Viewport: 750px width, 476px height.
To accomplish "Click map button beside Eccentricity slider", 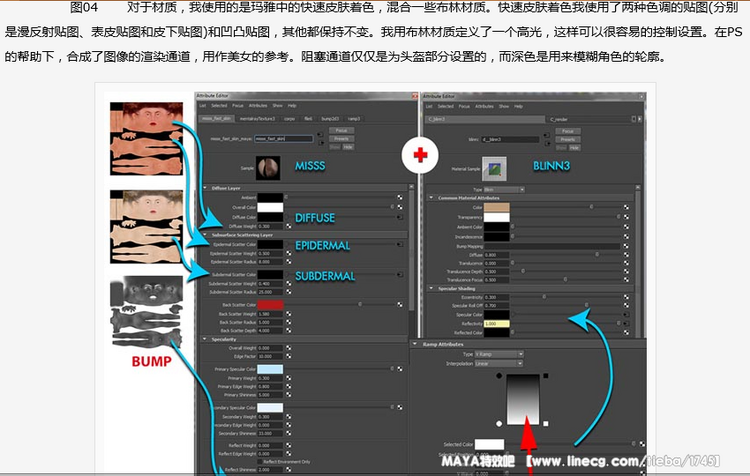I will point(627,296).
